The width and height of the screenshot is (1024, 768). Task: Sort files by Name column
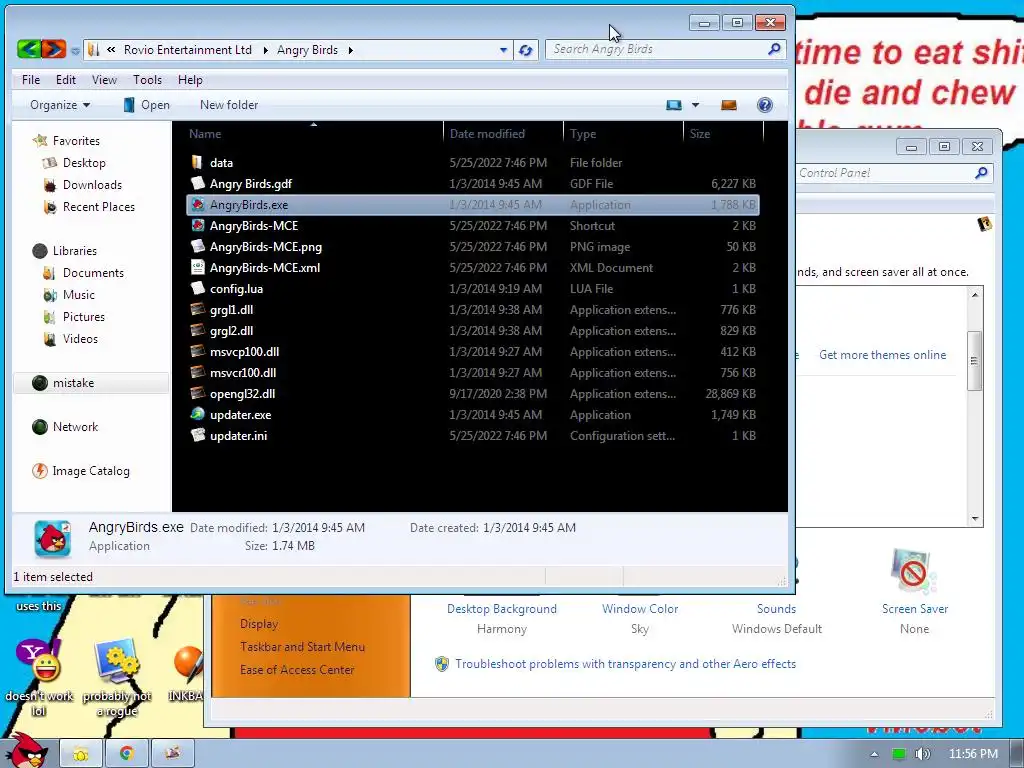point(310,134)
